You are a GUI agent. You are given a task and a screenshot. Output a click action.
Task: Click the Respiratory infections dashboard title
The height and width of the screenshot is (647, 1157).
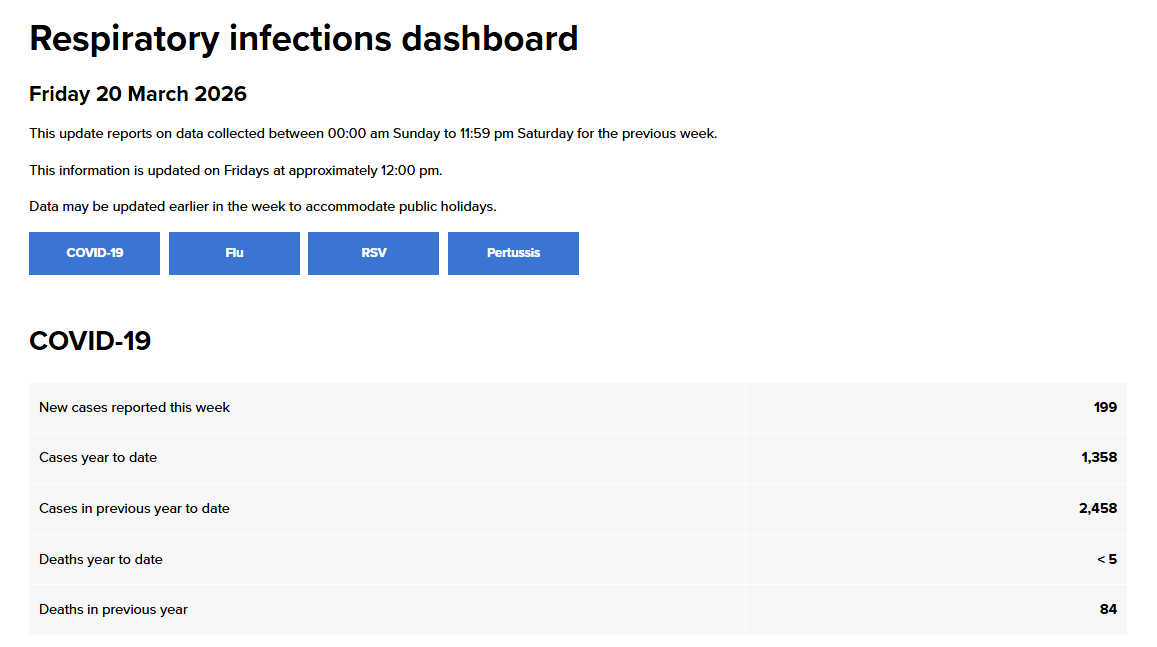click(303, 39)
